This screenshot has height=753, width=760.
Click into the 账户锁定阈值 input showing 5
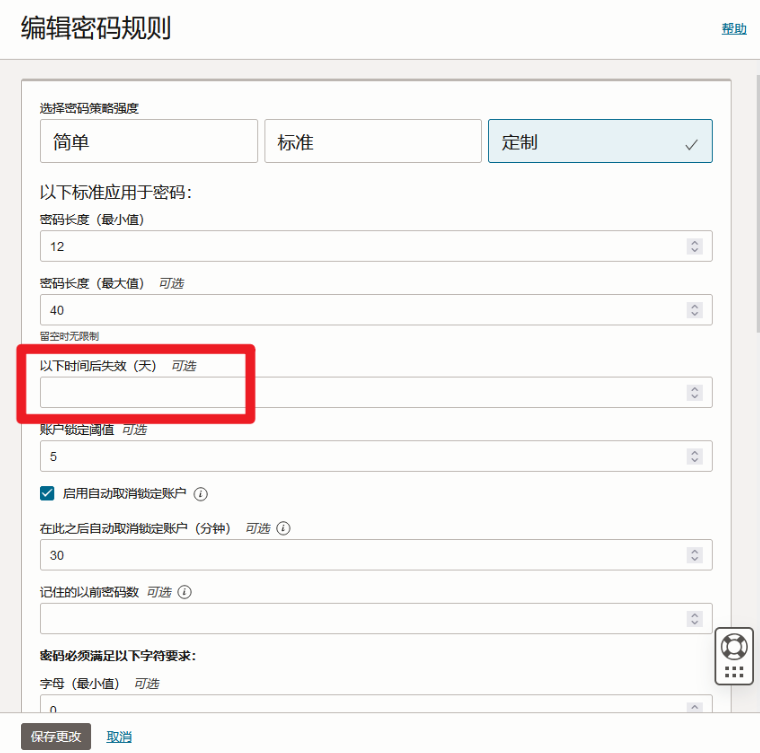click(x=360, y=456)
